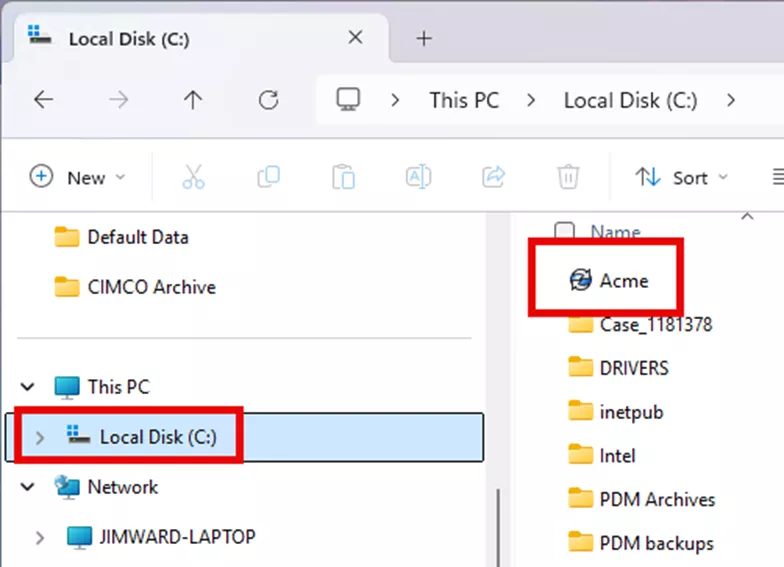Open the view options icon right of Sort
The width and height of the screenshot is (784, 567).
[778, 177]
